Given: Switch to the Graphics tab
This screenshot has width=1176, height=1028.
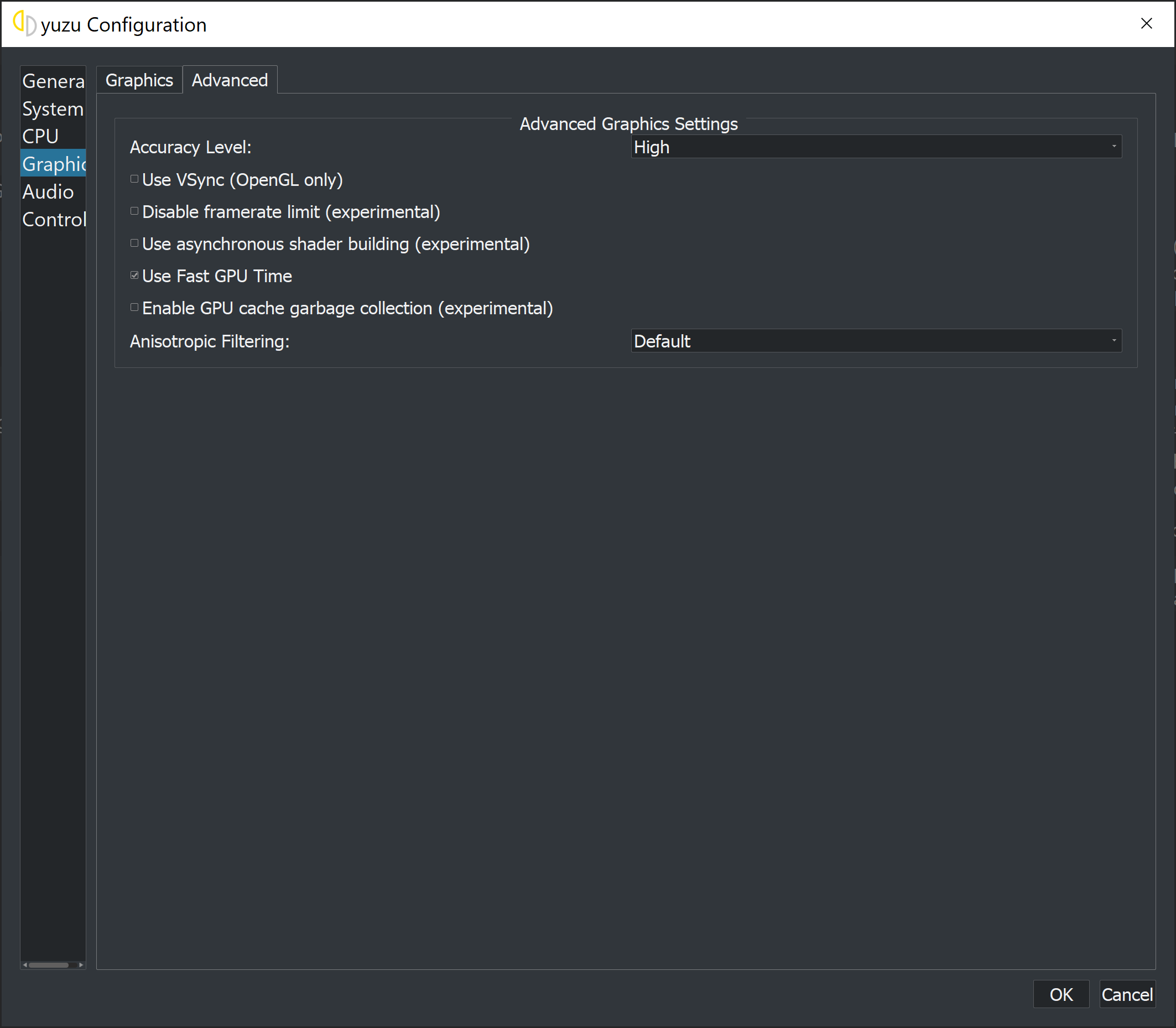Looking at the screenshot, I should (x=139, y=80).
